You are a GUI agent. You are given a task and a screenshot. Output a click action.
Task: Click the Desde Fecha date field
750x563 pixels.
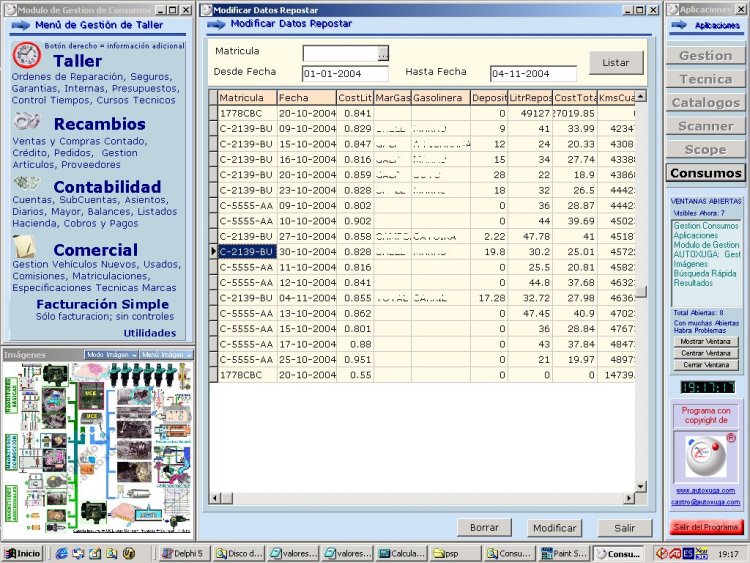pos(345,74)
